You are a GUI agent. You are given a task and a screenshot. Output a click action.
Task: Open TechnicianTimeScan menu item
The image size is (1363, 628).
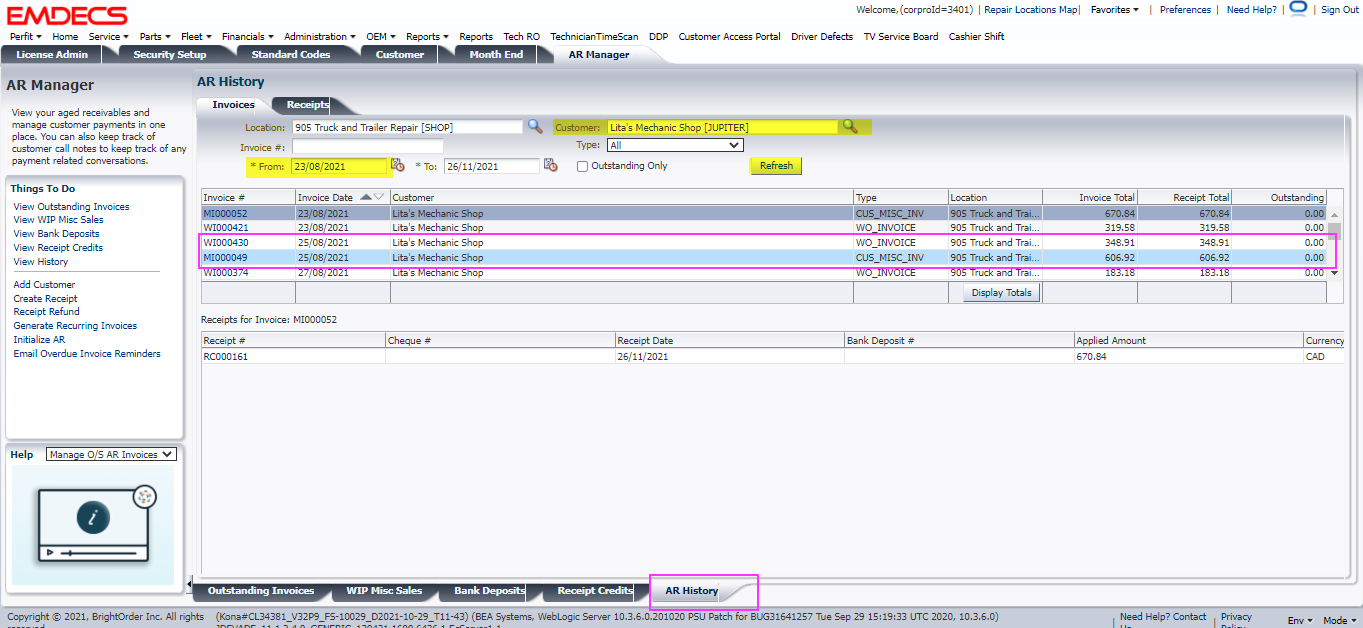pos(594,37)
